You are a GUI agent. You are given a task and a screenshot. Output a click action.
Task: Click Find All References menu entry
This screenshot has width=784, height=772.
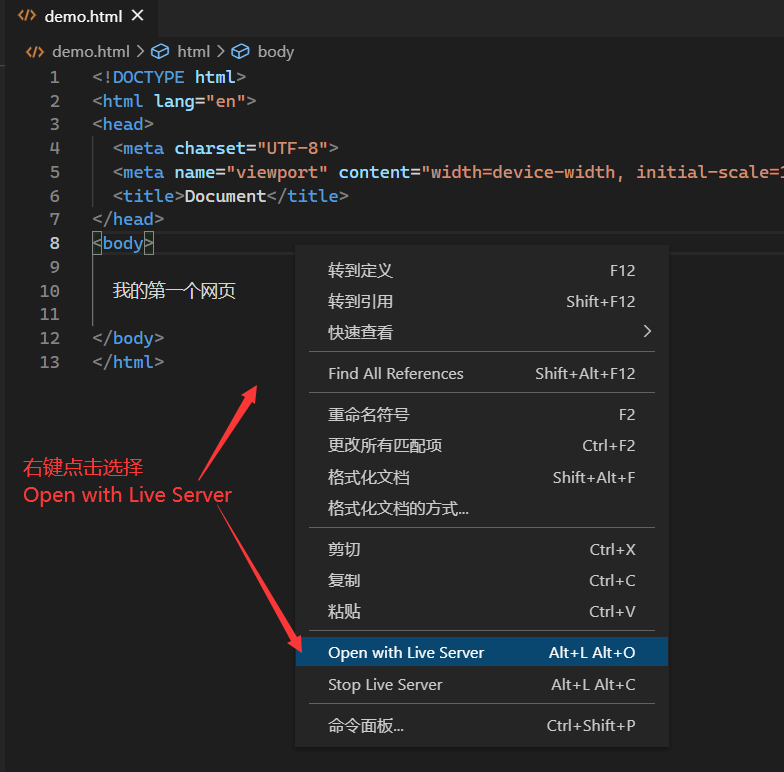tap(396, 374)
